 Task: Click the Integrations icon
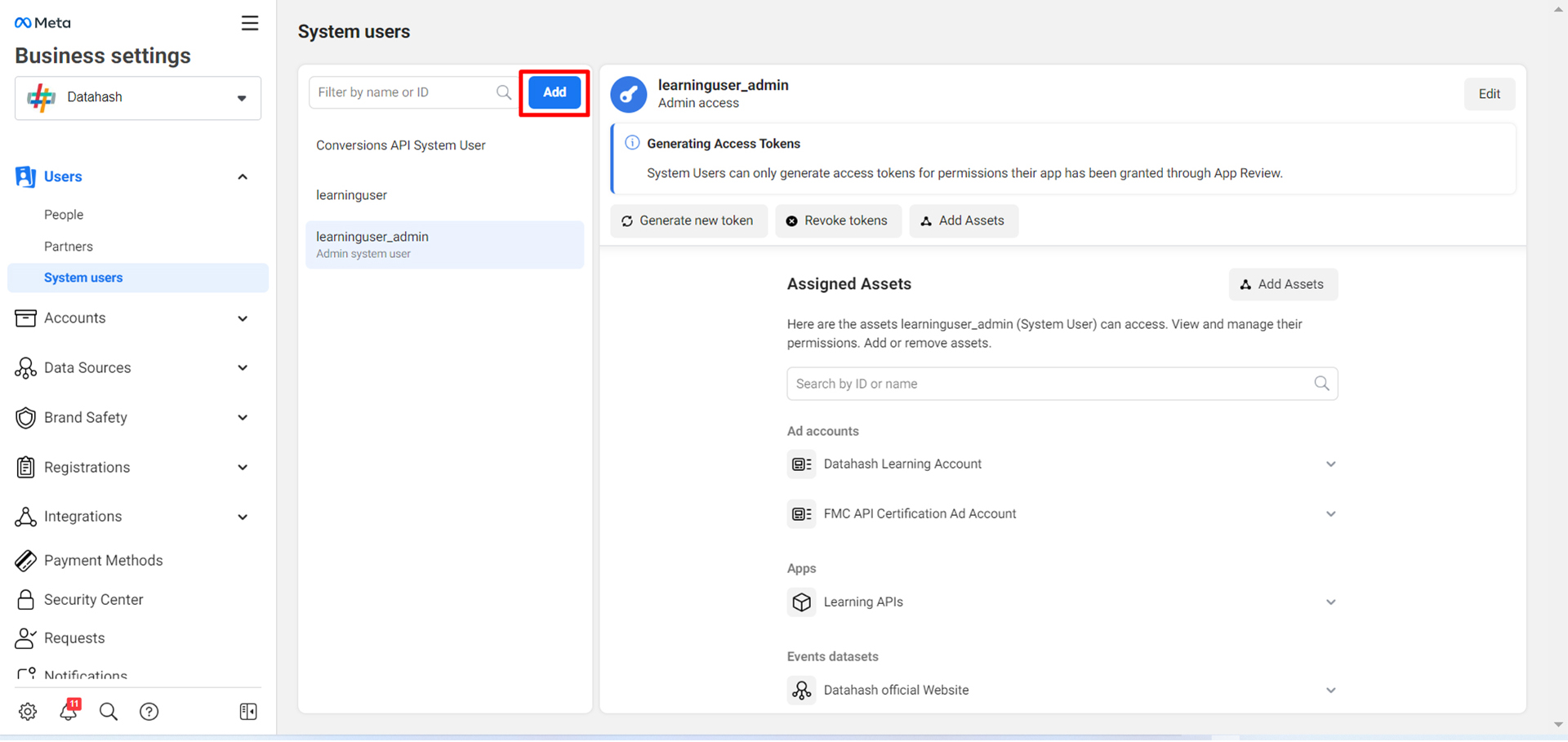click(x=25, y=517)
